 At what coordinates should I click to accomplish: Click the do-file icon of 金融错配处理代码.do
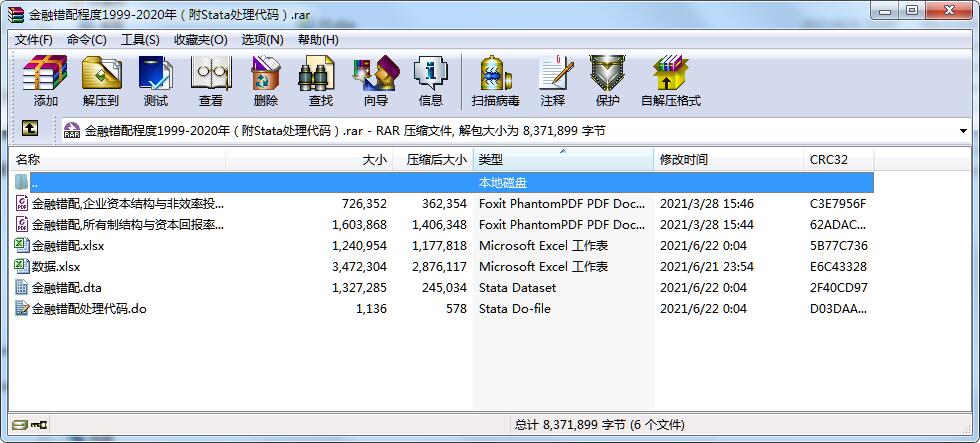point(22,308)
